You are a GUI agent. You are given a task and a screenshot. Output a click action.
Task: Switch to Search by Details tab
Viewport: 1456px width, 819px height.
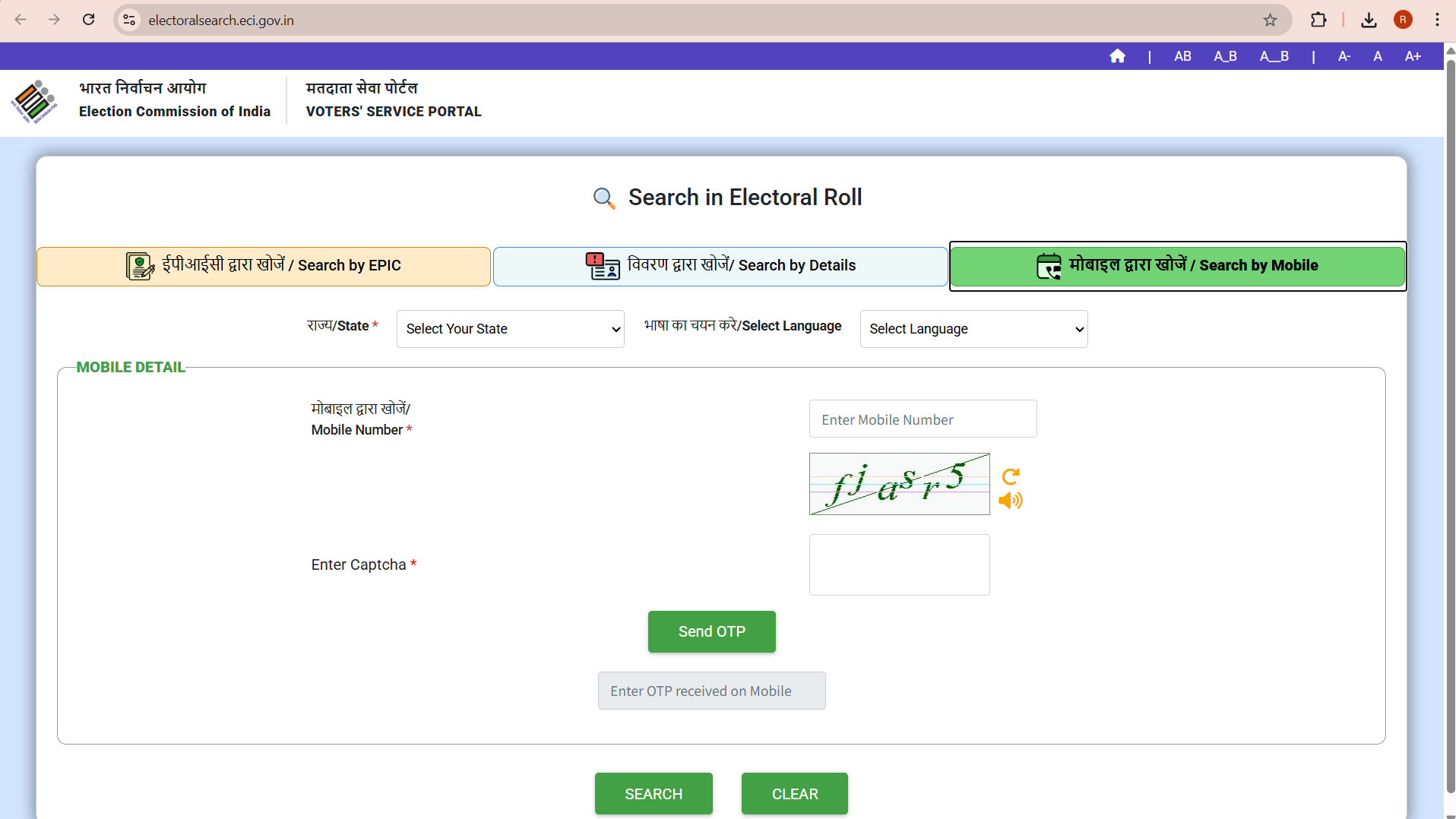tap(720, 266)
